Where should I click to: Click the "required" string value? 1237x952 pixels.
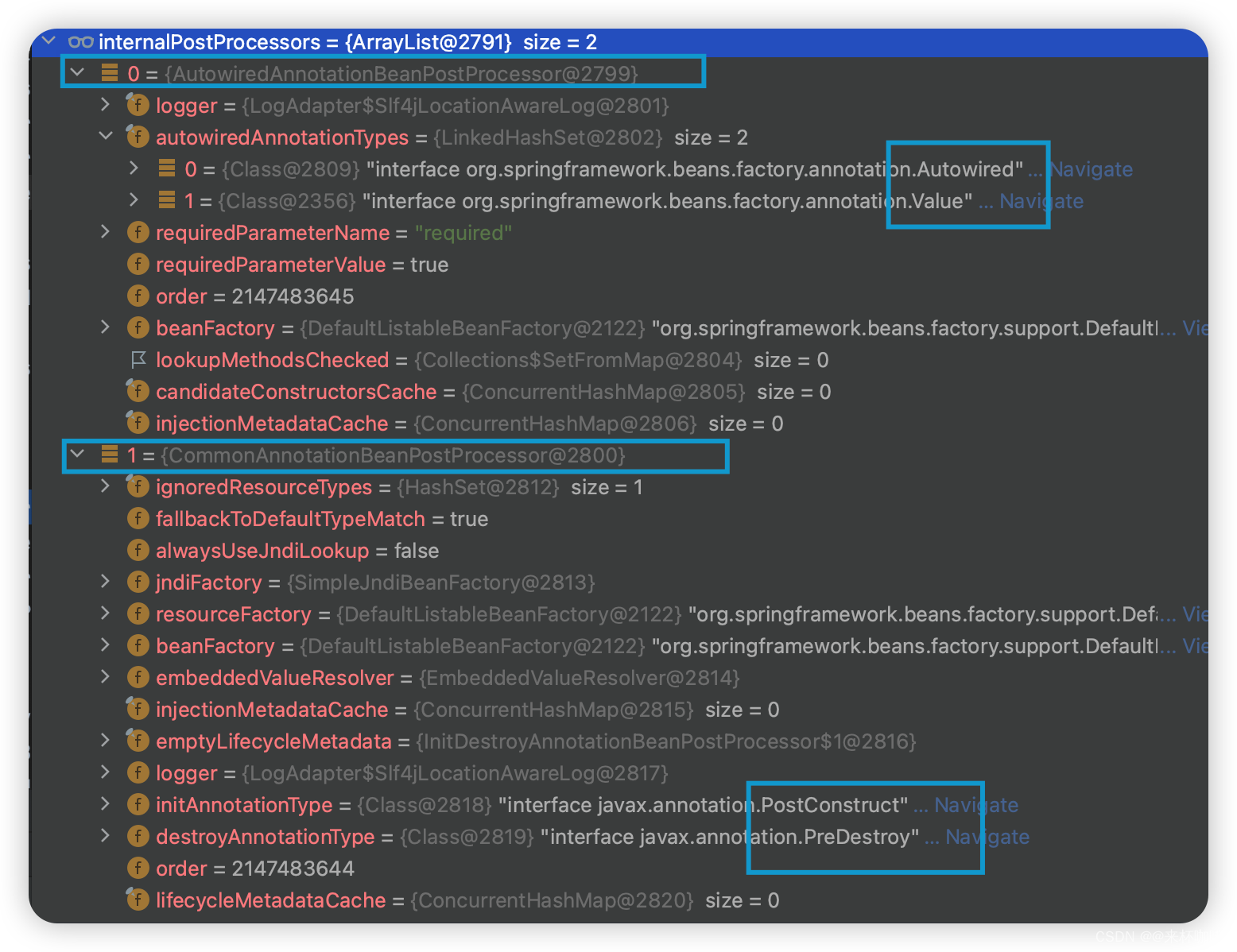tap(463, 233)
